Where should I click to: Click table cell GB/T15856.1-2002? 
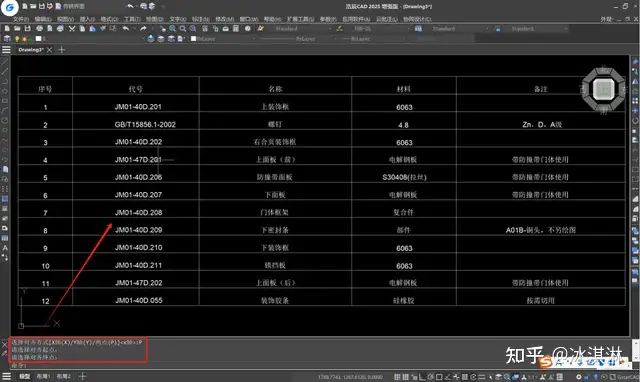(x=145, y=124)
